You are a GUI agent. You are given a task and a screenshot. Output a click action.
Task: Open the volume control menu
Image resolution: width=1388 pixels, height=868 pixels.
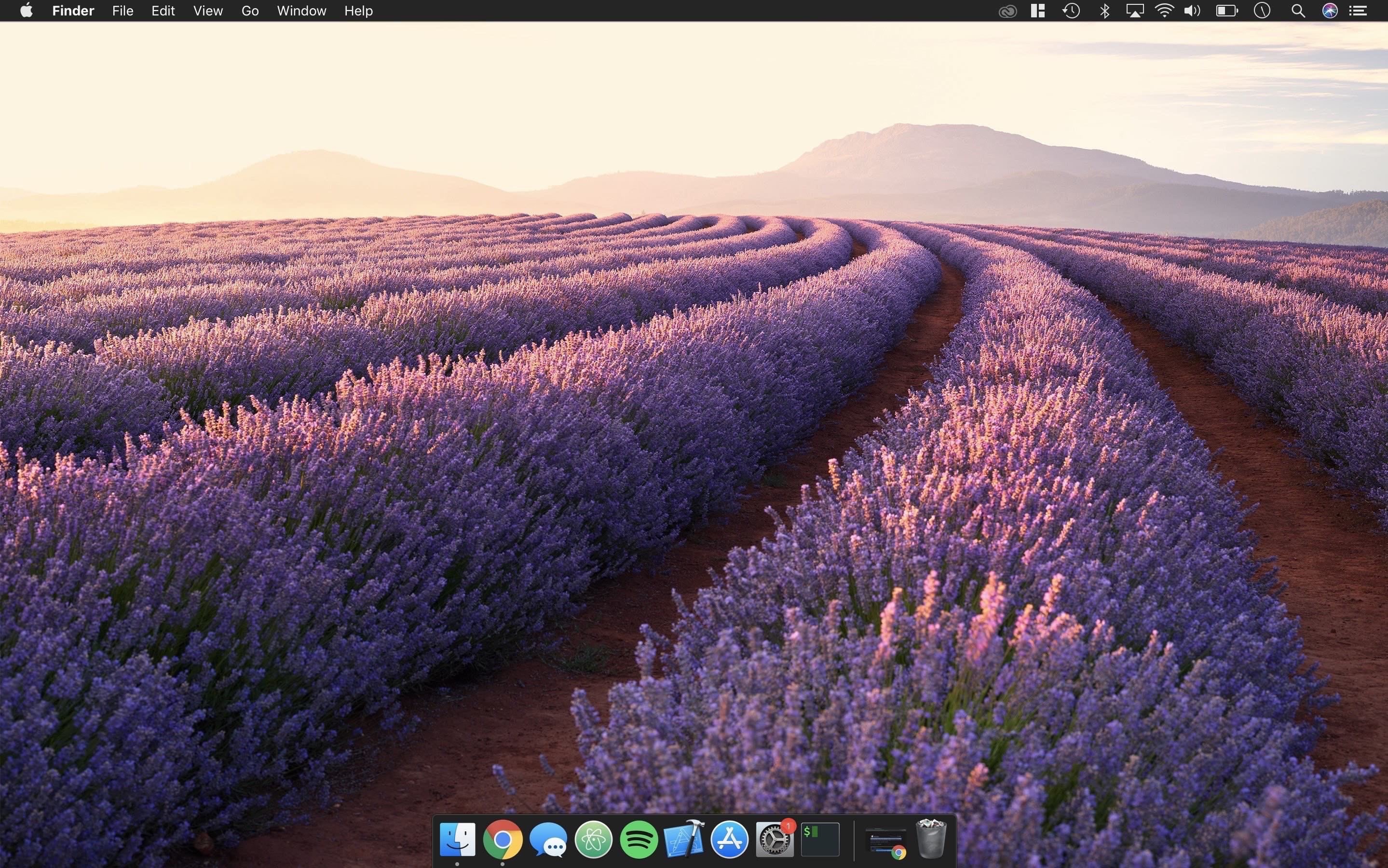[1192, 11]
